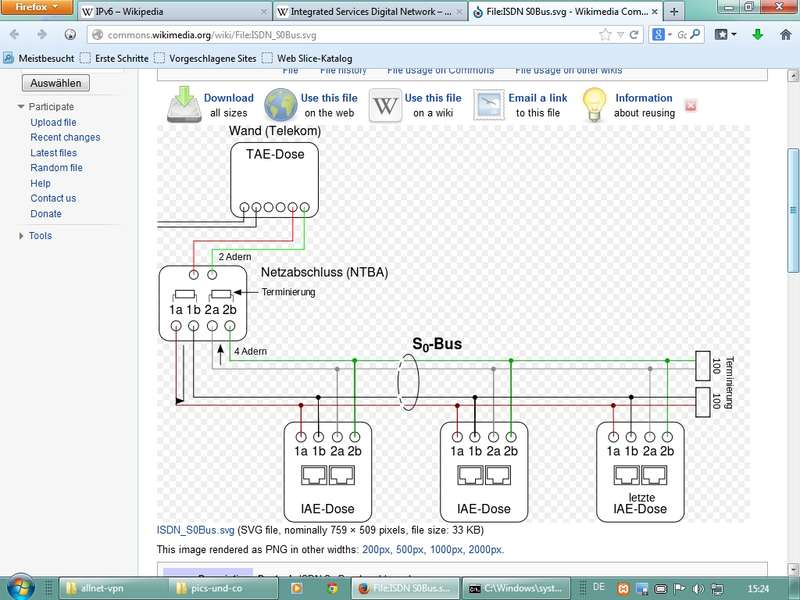
Task: Bookmark this page with the star icon
Action: [x=605, y=34]
